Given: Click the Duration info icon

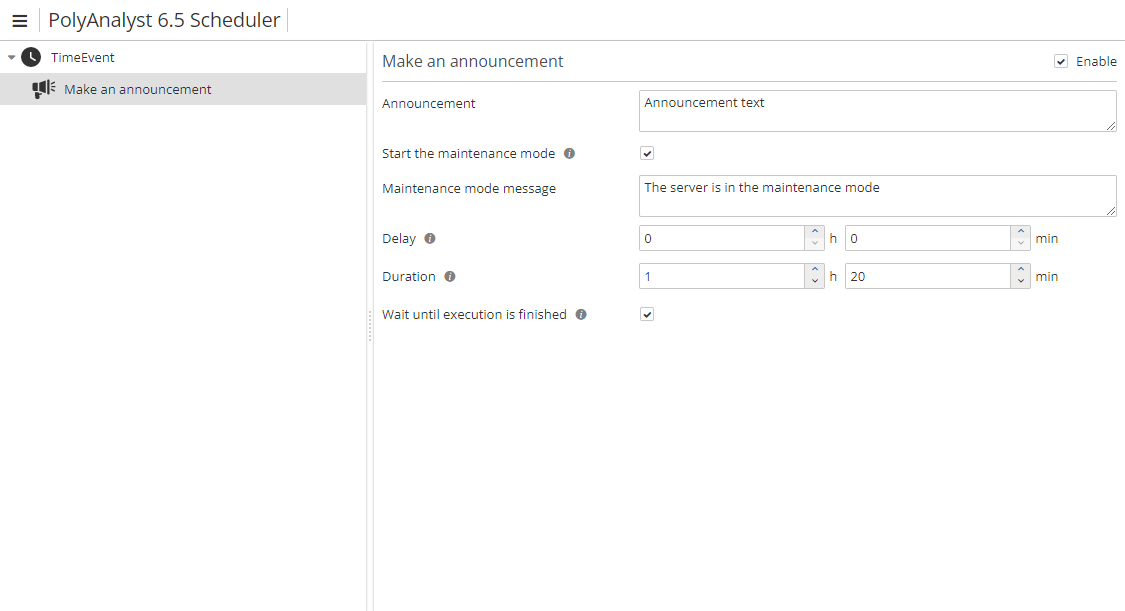Looking at the screenshot, I should 450,277.
